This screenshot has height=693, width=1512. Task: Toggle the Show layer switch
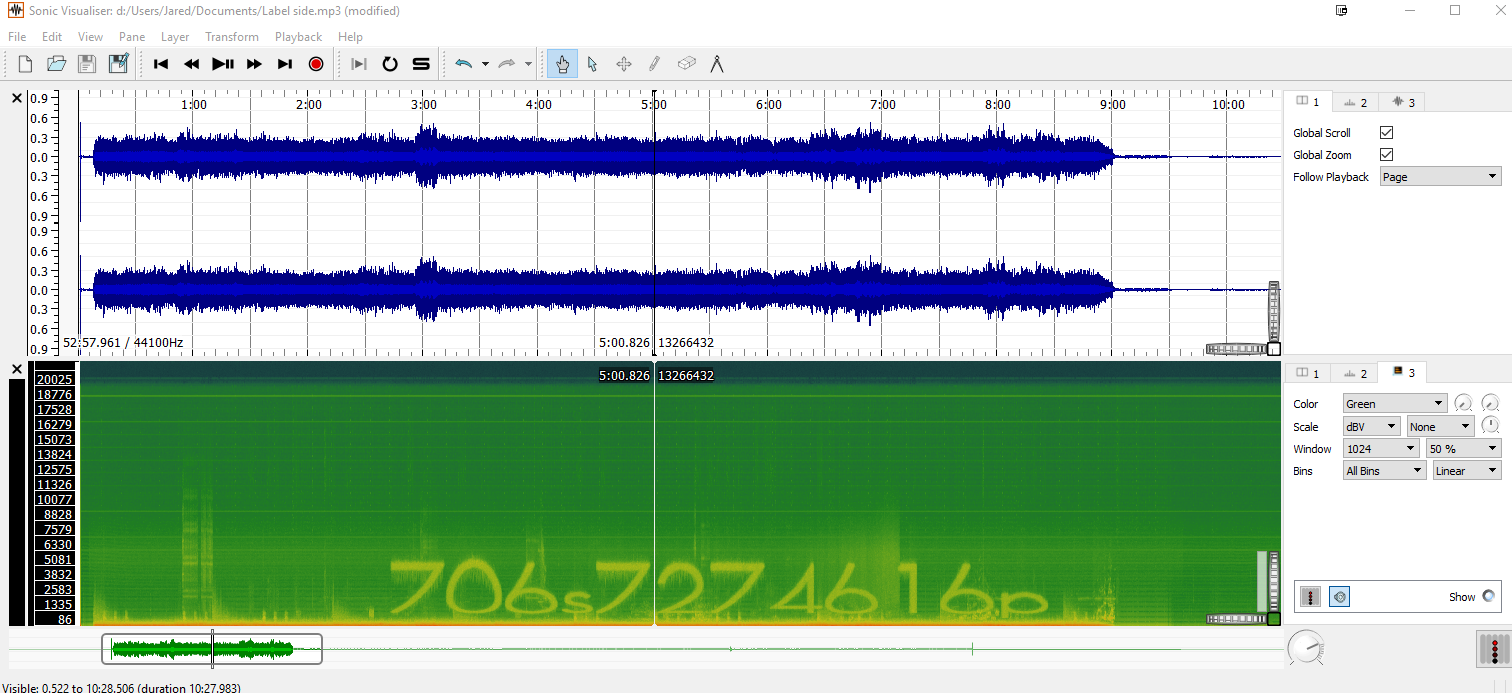pyautogui.click(x=1488, y=596)
